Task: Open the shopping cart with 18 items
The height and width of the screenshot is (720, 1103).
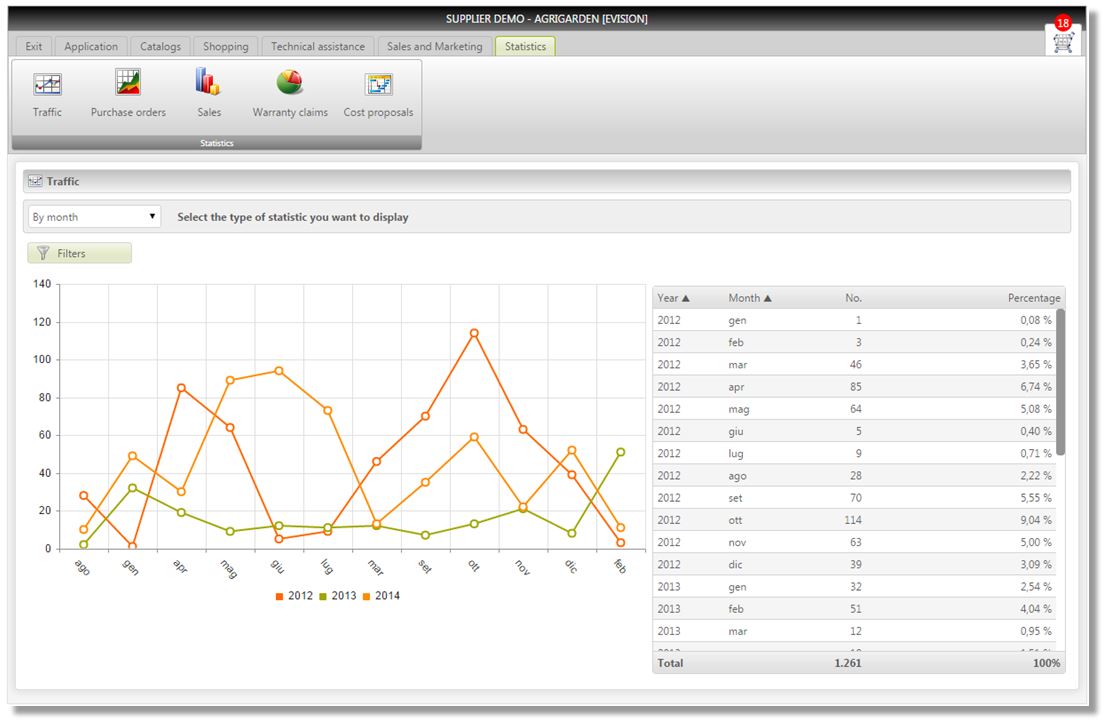Action: [x=1062, y=42]
